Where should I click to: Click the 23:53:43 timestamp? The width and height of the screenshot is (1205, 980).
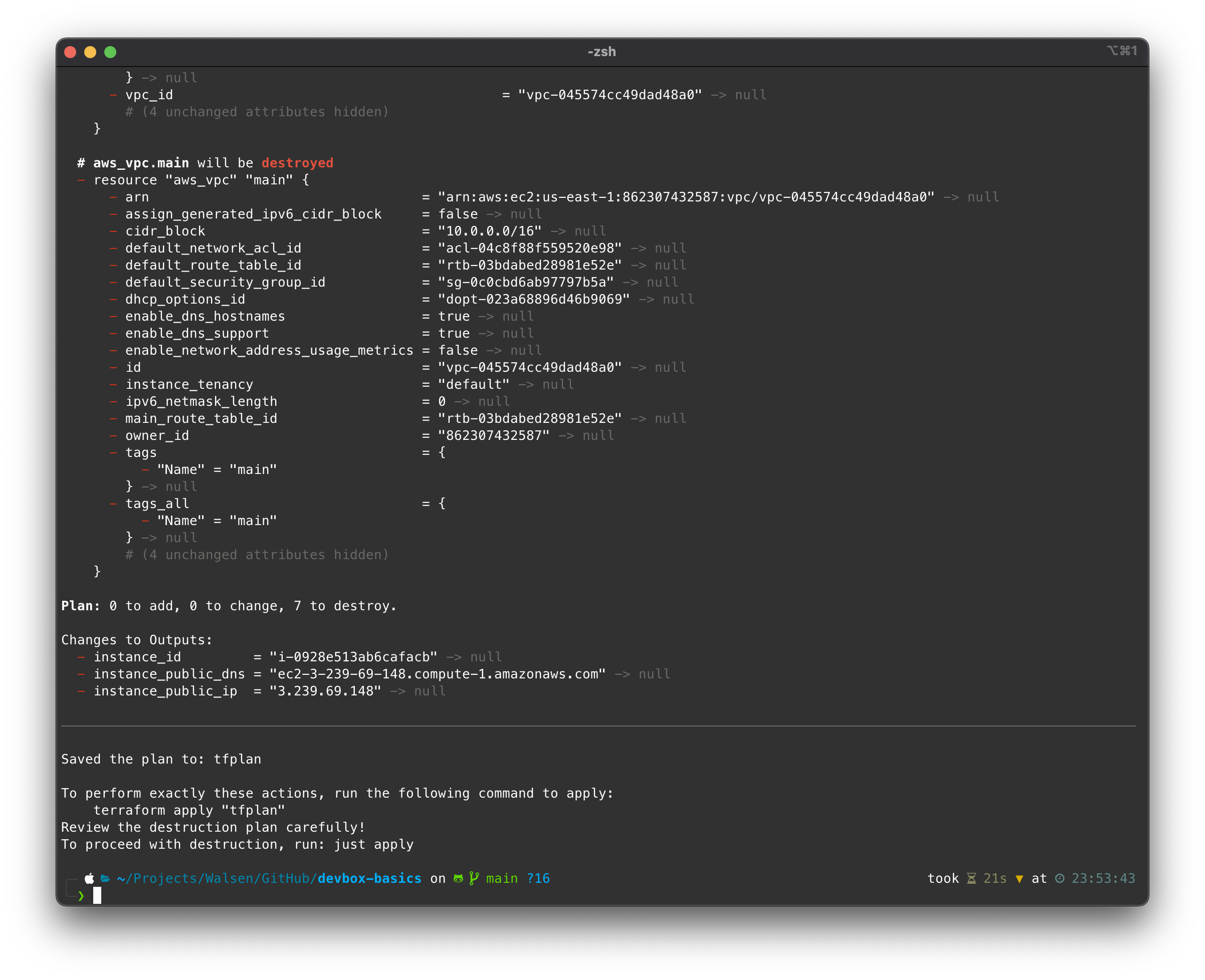coord(1103,878)
